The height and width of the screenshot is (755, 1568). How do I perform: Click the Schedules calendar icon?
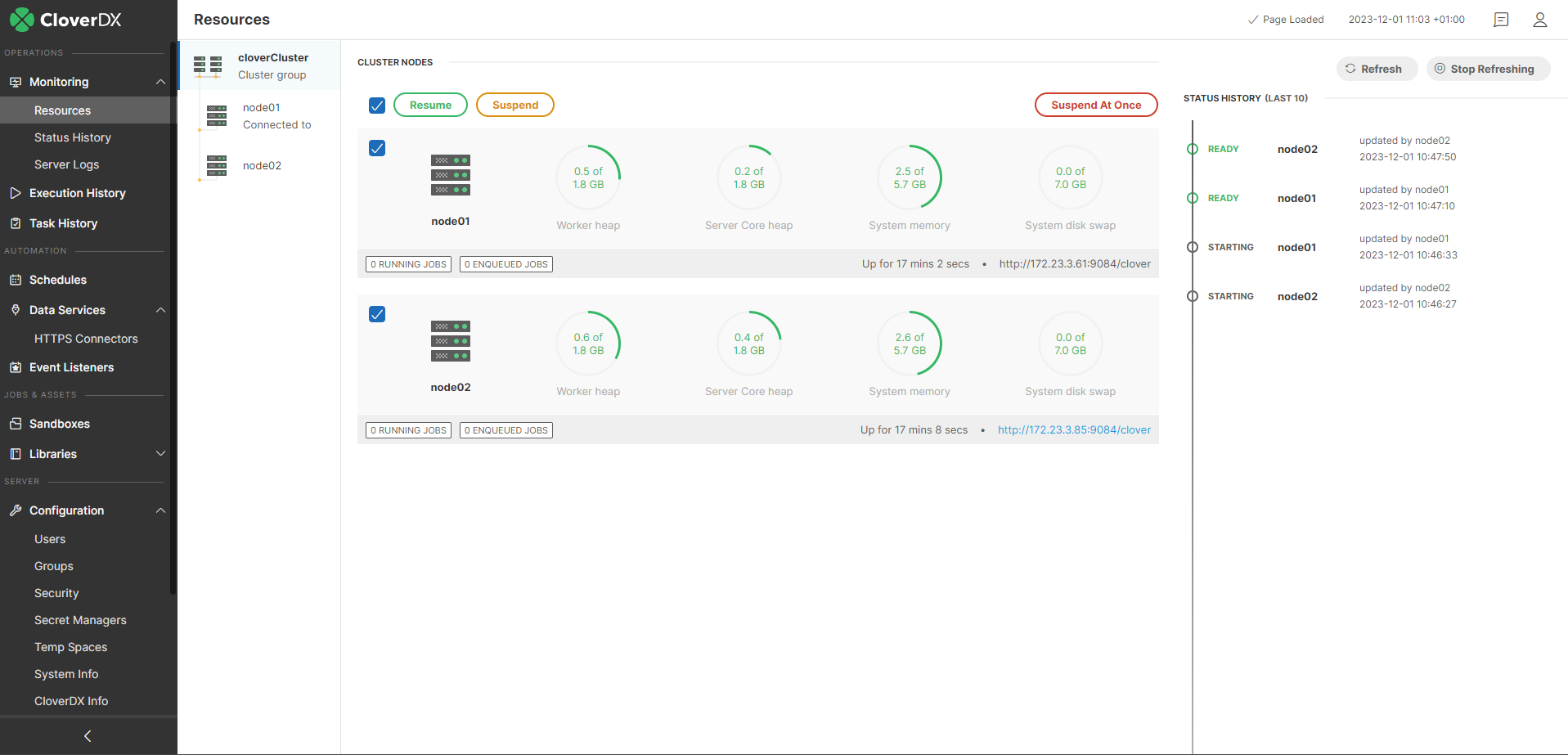(16, 280)
